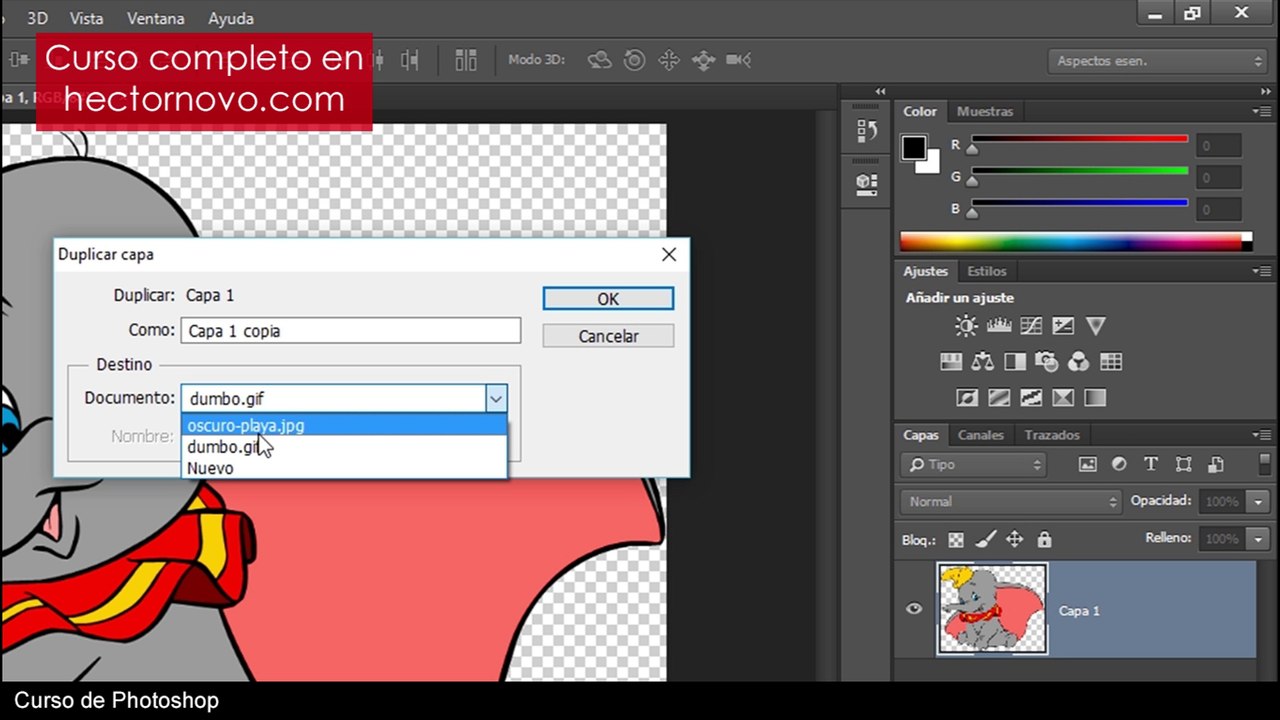Add a Photo Filter adjustment
Screen dimensions: 1280x720
click(x=1047, y=362)
